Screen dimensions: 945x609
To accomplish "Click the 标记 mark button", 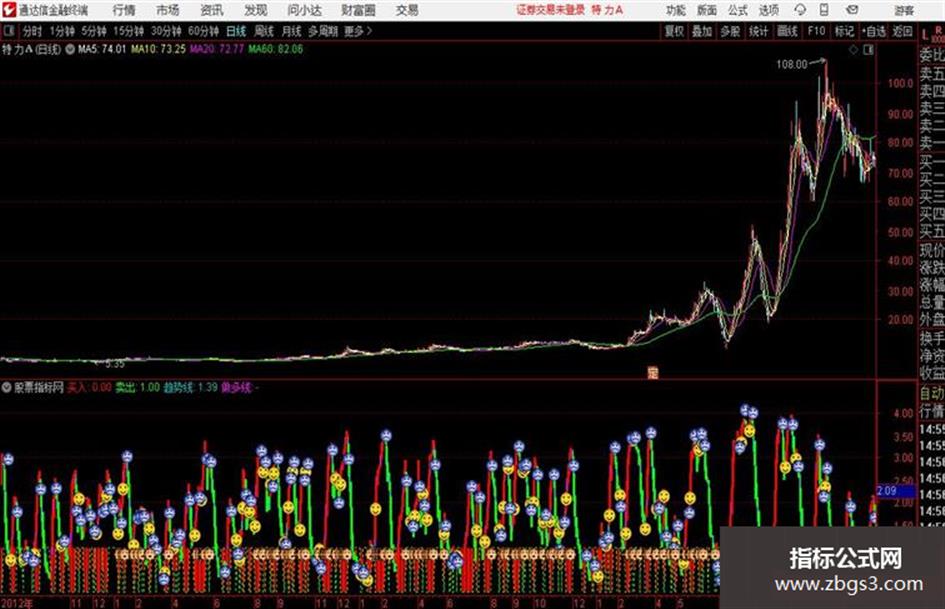I will (x=844, y=31).
